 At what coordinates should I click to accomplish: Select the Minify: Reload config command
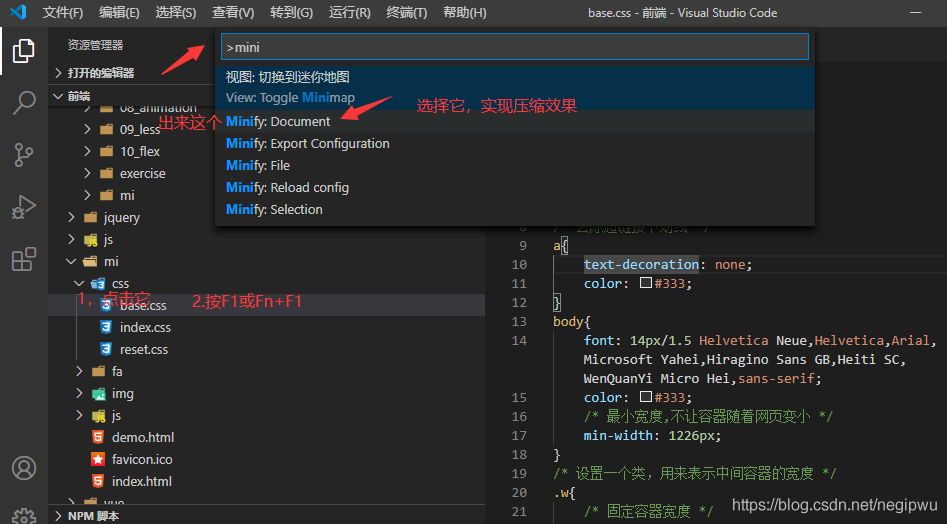point(515,187)
